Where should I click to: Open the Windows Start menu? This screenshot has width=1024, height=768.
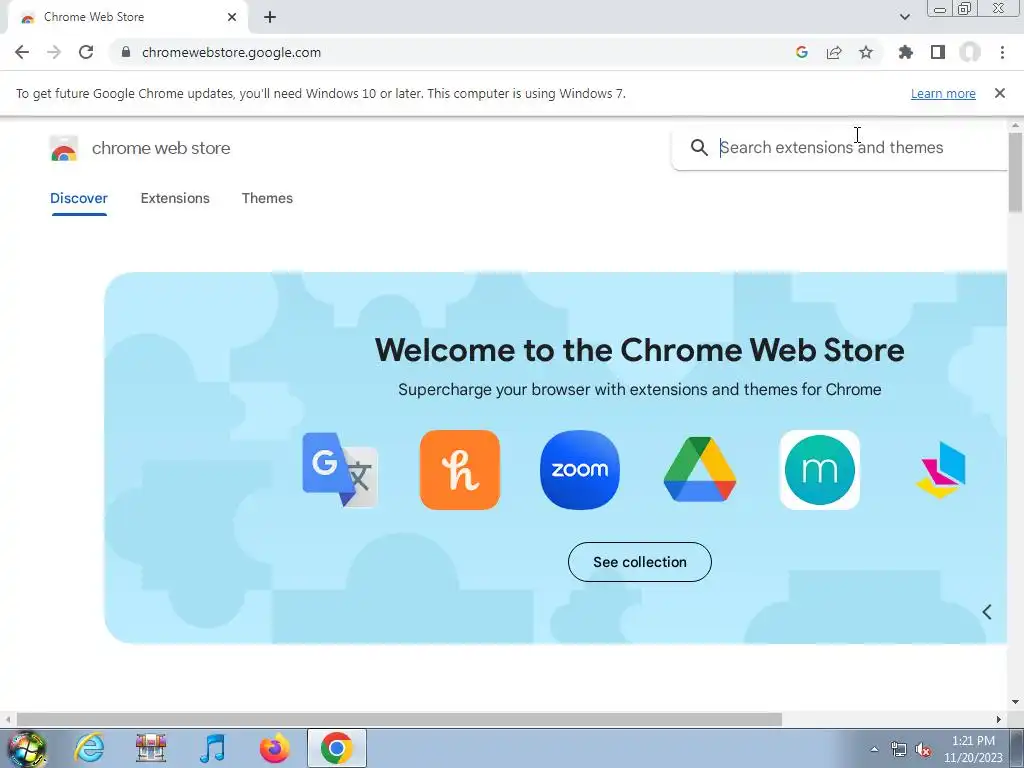tap(27, 748)
